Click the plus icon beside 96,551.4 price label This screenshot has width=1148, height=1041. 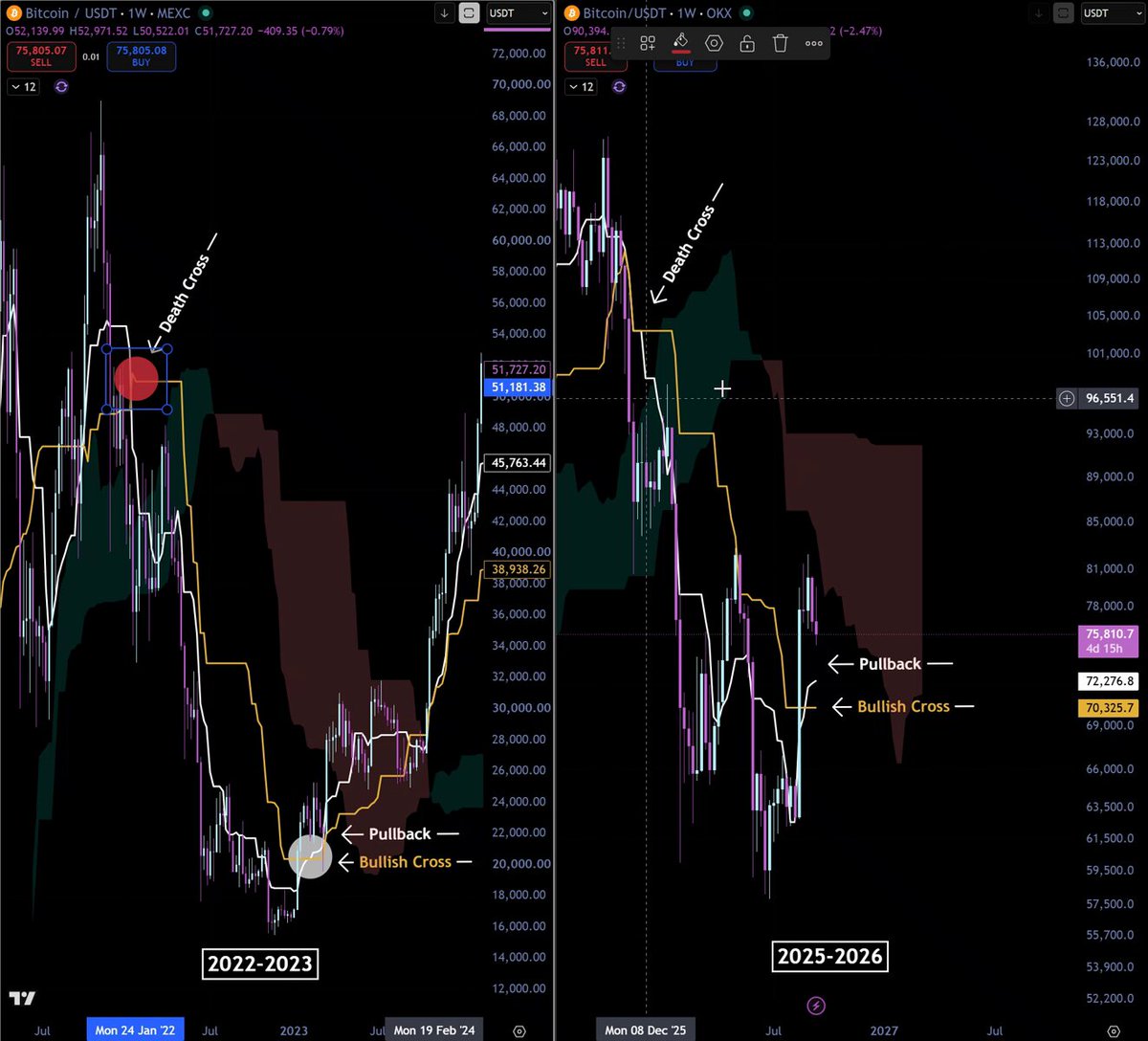[x=1067, y=398]
